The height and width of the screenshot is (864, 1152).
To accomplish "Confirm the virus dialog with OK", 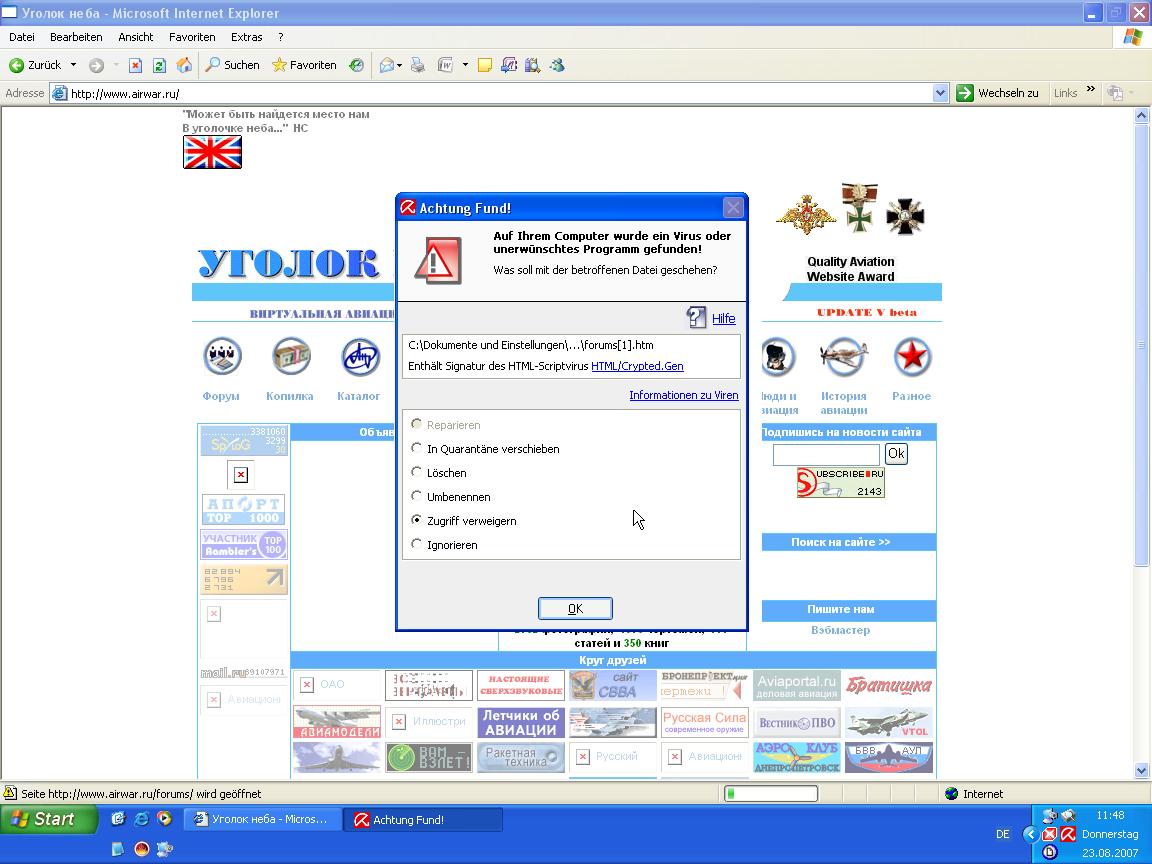I will click(x=575, y=608).
